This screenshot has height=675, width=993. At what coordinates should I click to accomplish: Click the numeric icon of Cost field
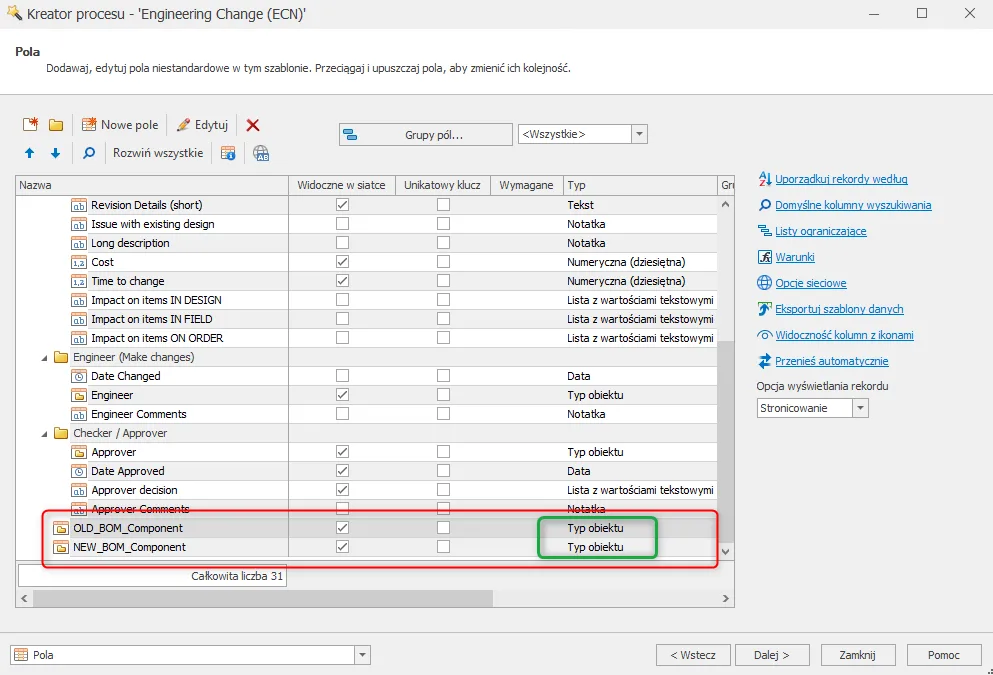point(79,263)
